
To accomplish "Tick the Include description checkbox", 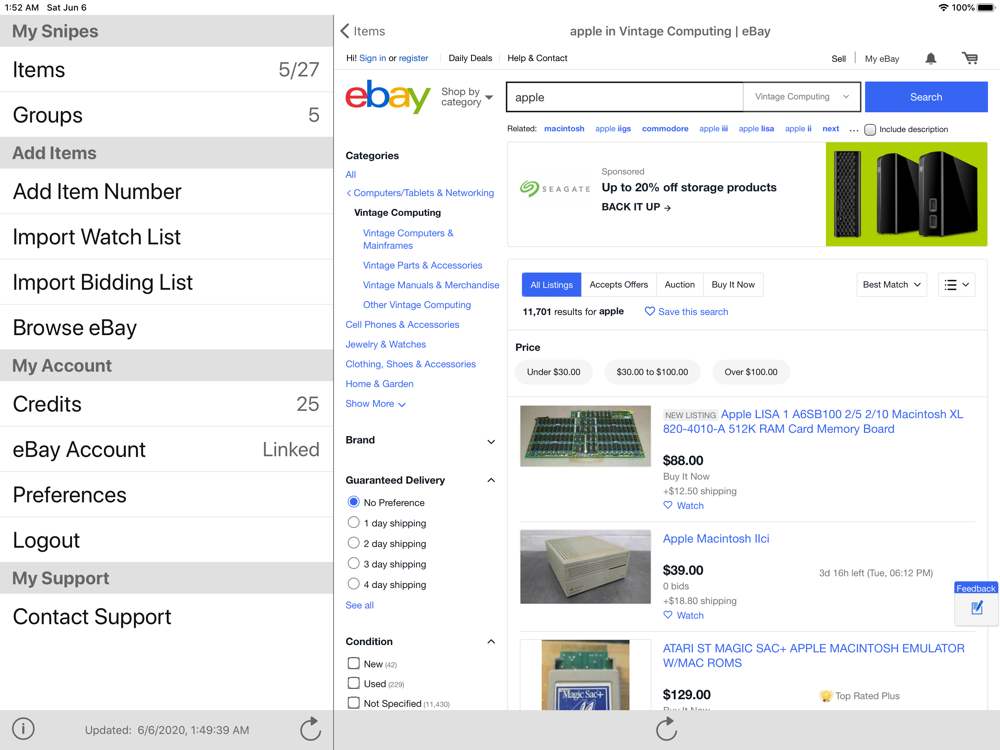I will 870,129.
